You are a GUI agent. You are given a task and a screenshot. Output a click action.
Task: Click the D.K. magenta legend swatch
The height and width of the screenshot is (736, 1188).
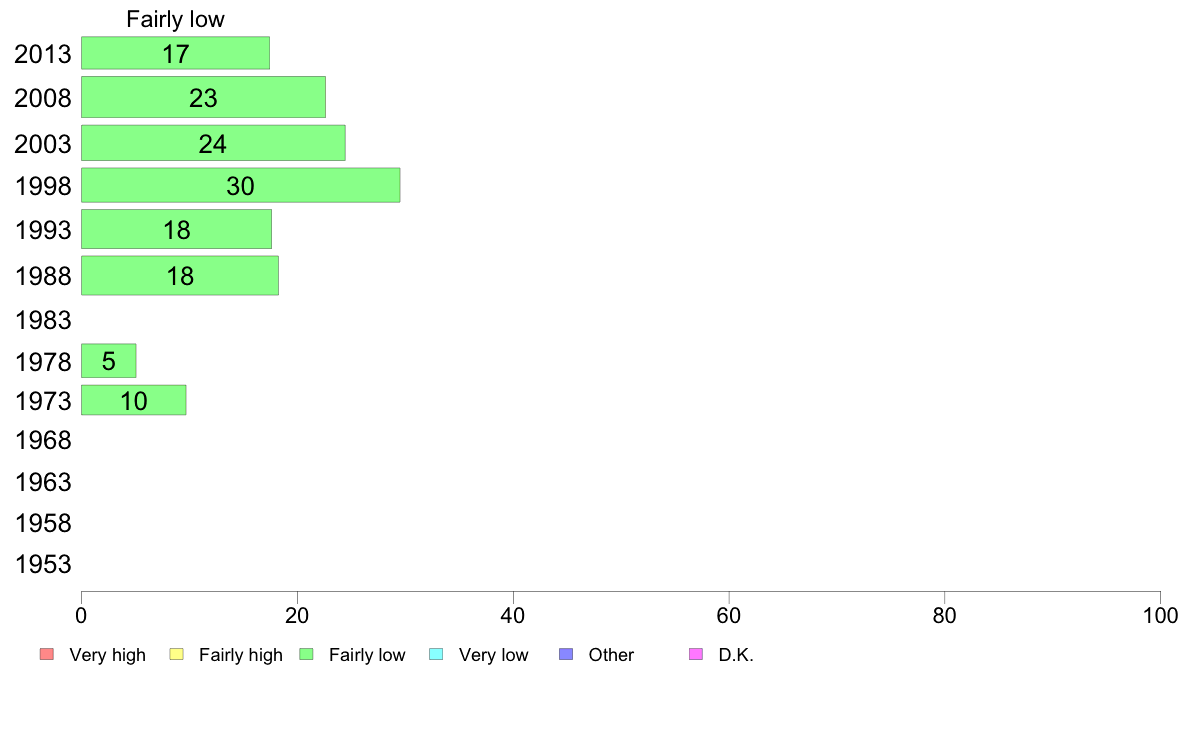(696, 654)
